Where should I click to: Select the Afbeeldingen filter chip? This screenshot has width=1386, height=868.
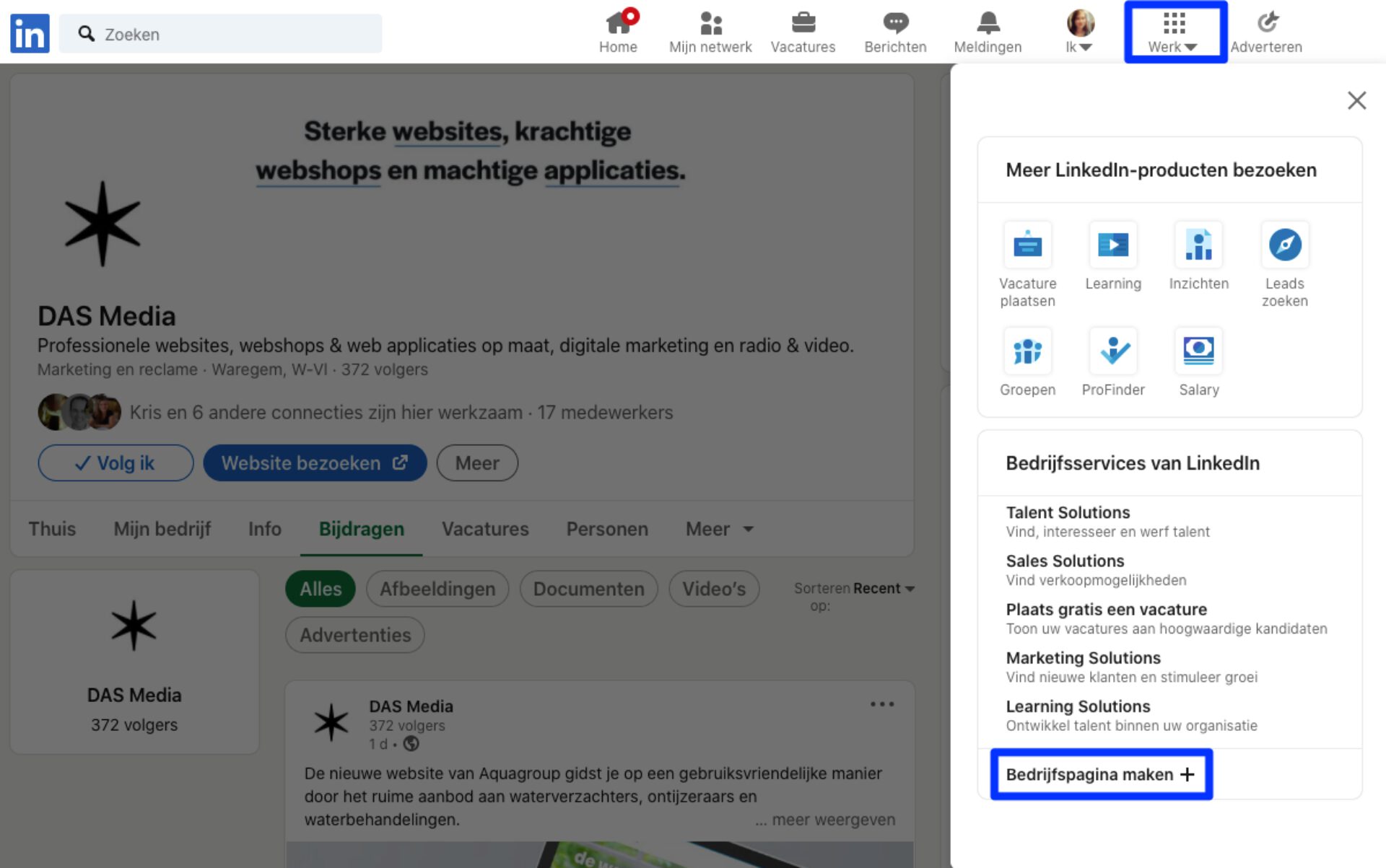click(437, 589)
